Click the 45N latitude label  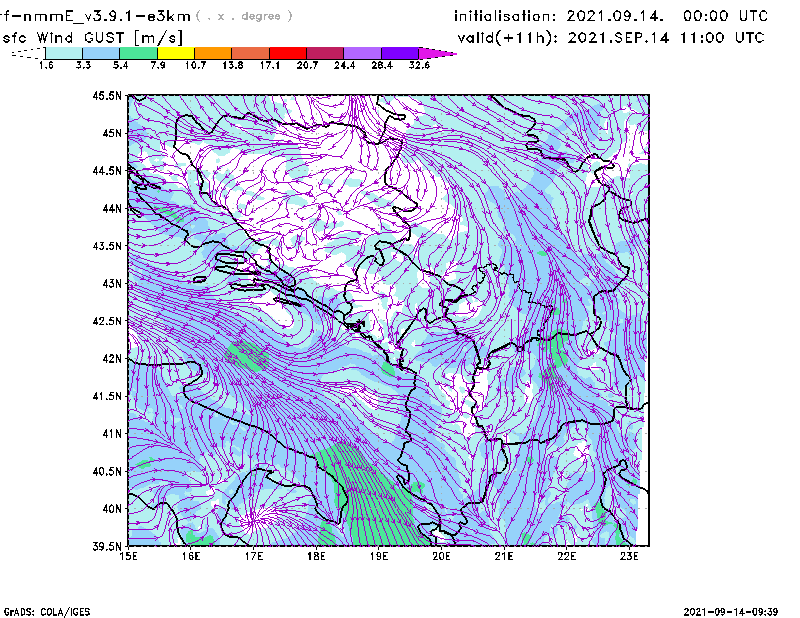click(x=112, y=133)
